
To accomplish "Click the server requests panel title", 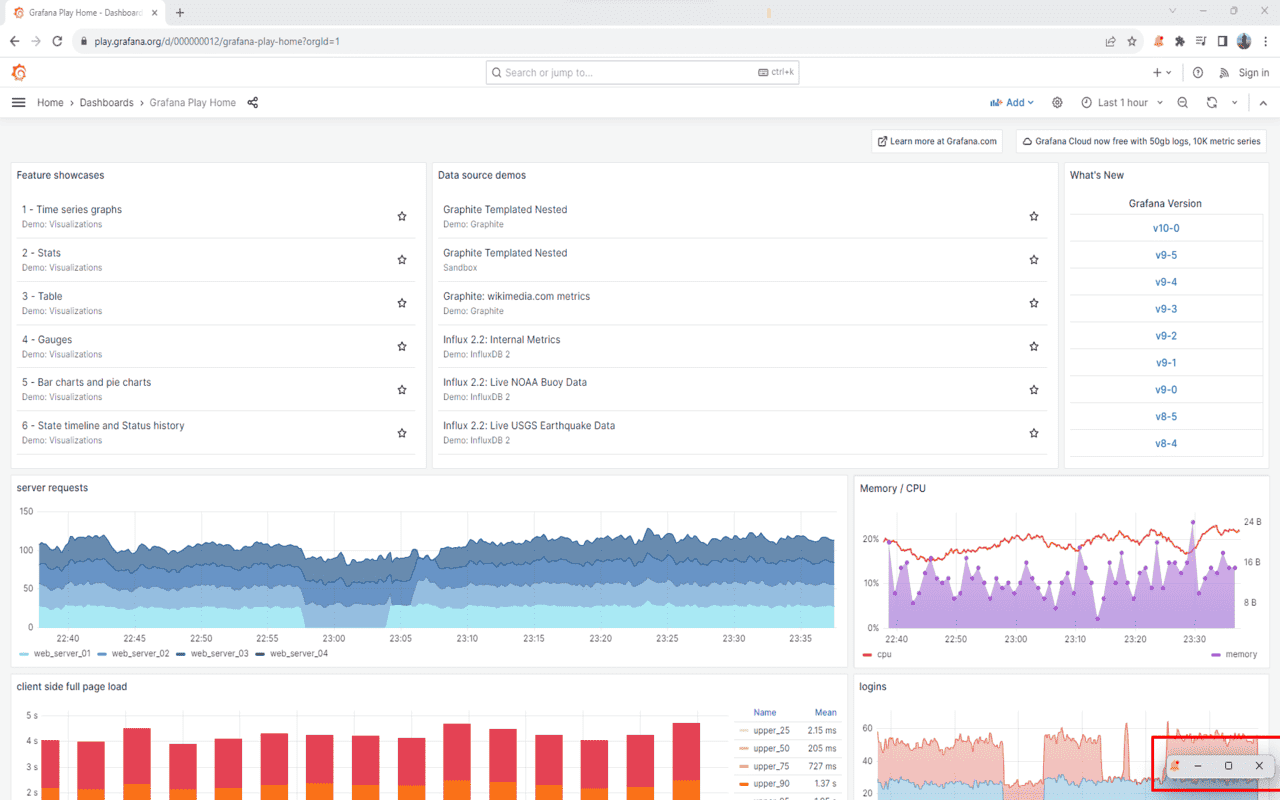I will click(x=52, y=487).
